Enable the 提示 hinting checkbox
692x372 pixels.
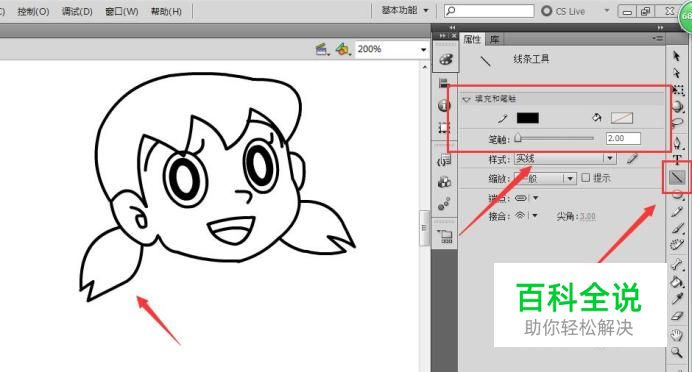pyautogui.click(x=586, y=177)
